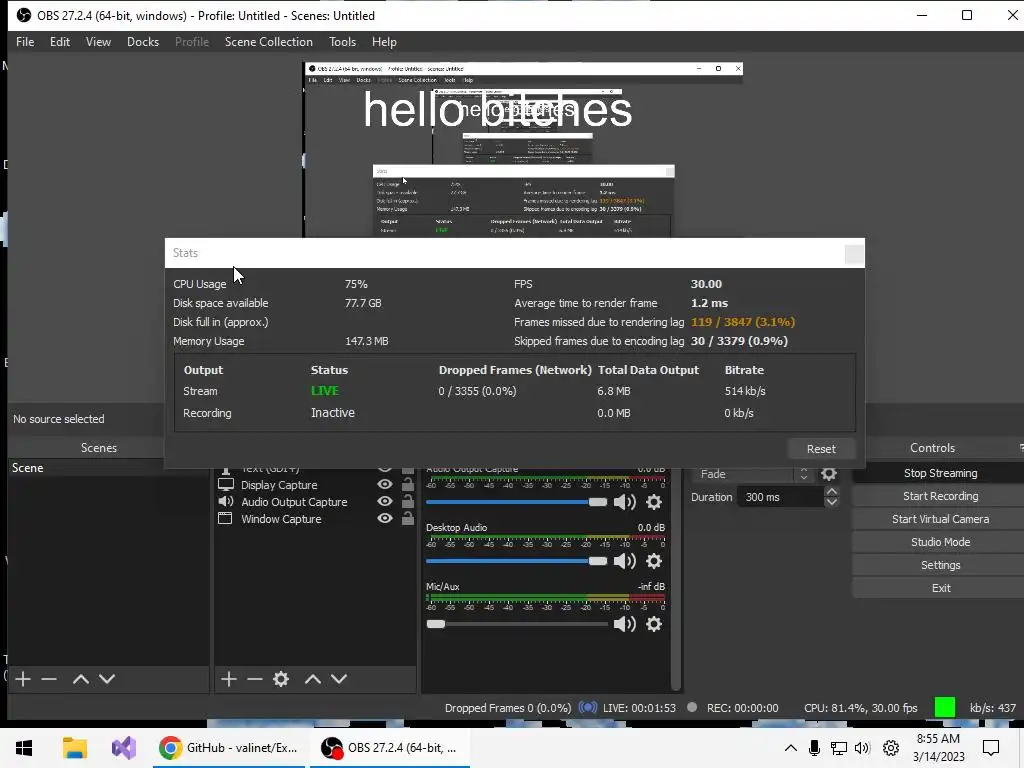
Task: Mute Desktop Audio speaker button
Action: (625, 561)
